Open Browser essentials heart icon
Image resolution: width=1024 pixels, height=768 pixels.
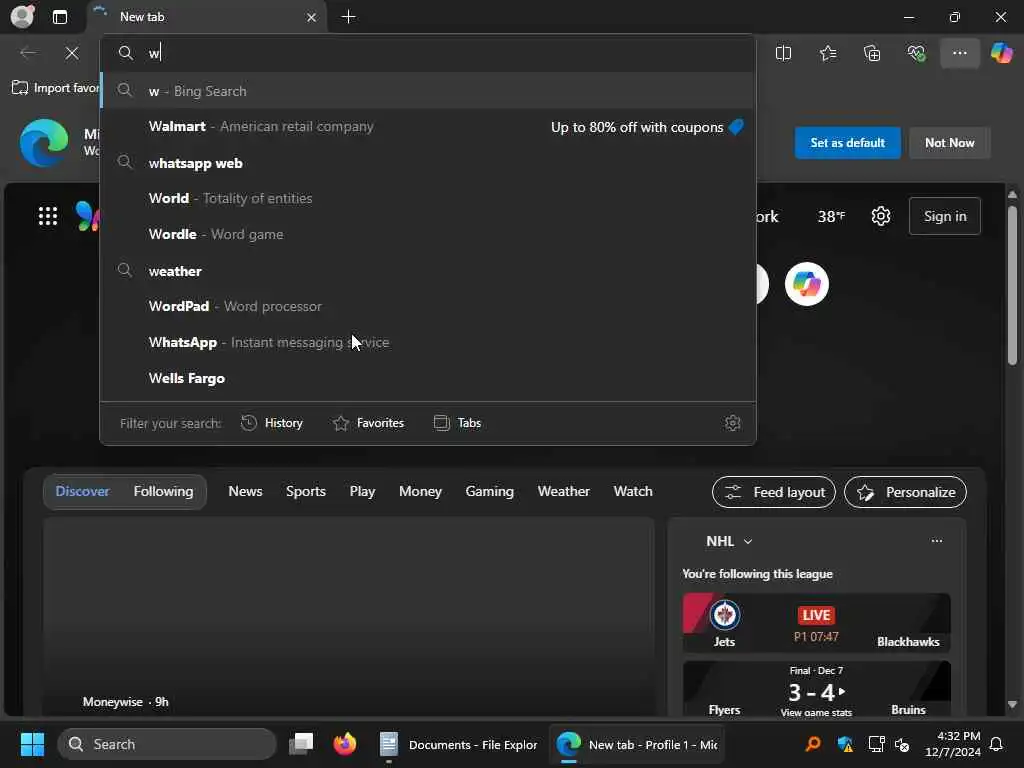tap(916, 53)
